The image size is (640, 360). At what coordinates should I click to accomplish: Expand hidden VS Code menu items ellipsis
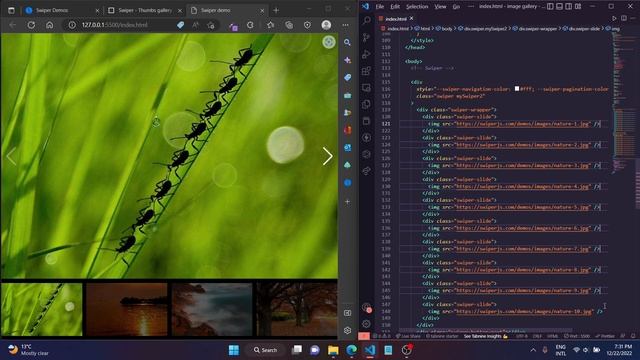[470, 7]
